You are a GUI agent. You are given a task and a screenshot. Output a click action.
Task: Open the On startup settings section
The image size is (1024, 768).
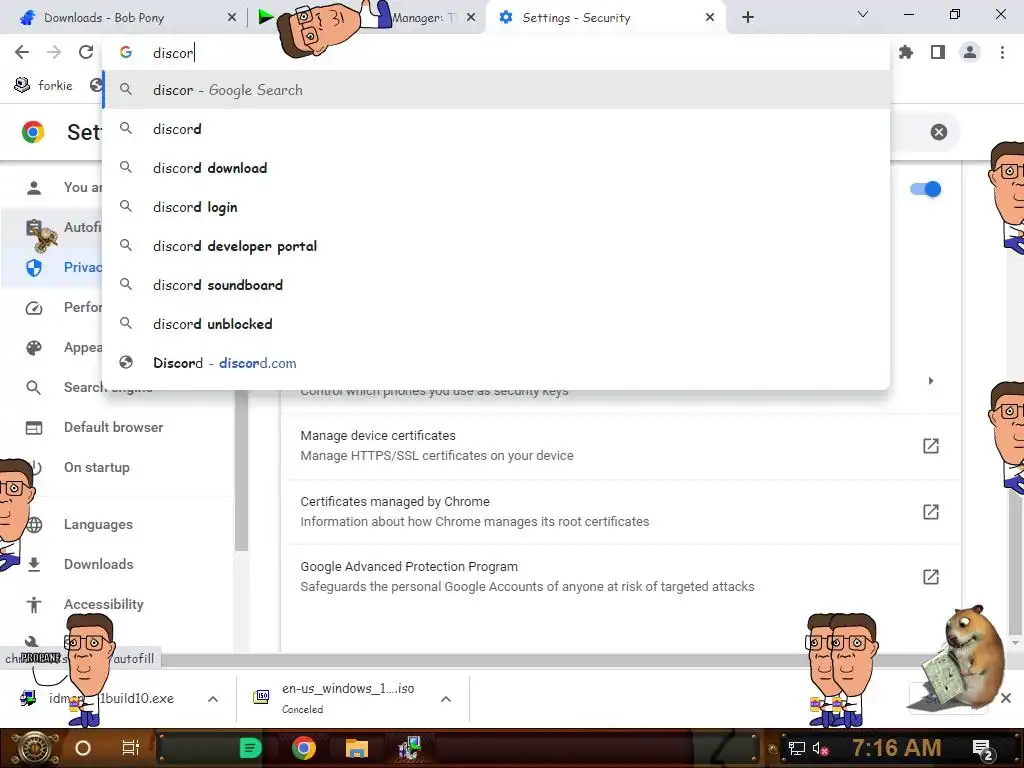tap(97, 468)
